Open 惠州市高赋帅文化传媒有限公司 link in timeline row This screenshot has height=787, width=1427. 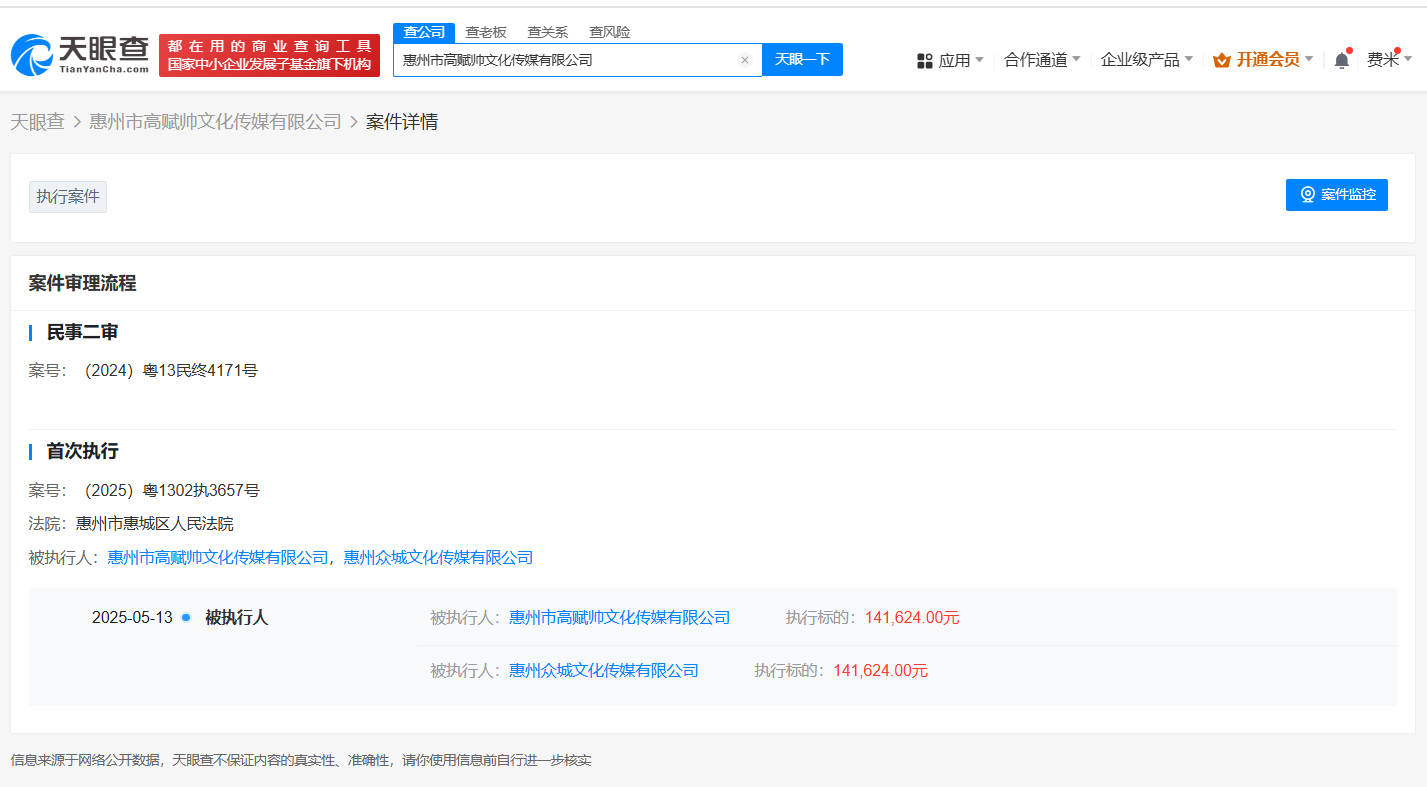(x=620, y=618)
